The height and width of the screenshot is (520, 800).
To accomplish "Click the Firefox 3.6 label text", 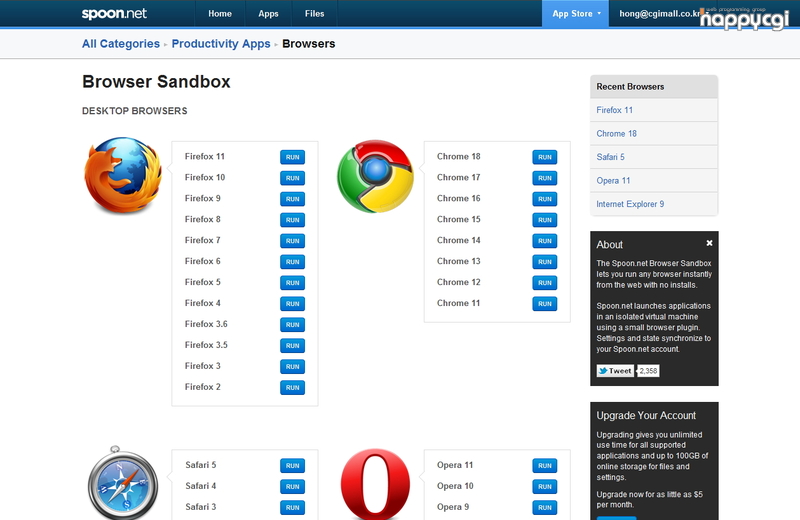I will click(x=206, y=324).
